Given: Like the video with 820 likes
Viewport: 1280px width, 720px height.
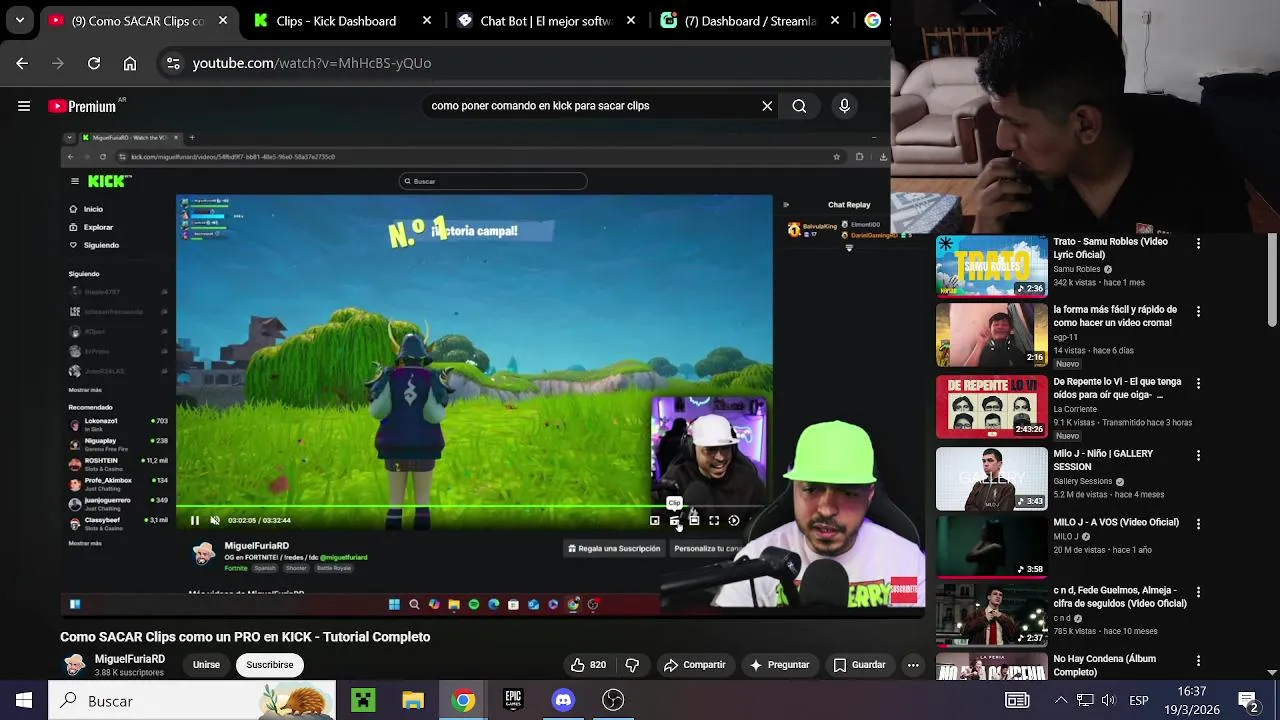Looking at the screenshot, I should pyautogui.click(x=588, y=665).
